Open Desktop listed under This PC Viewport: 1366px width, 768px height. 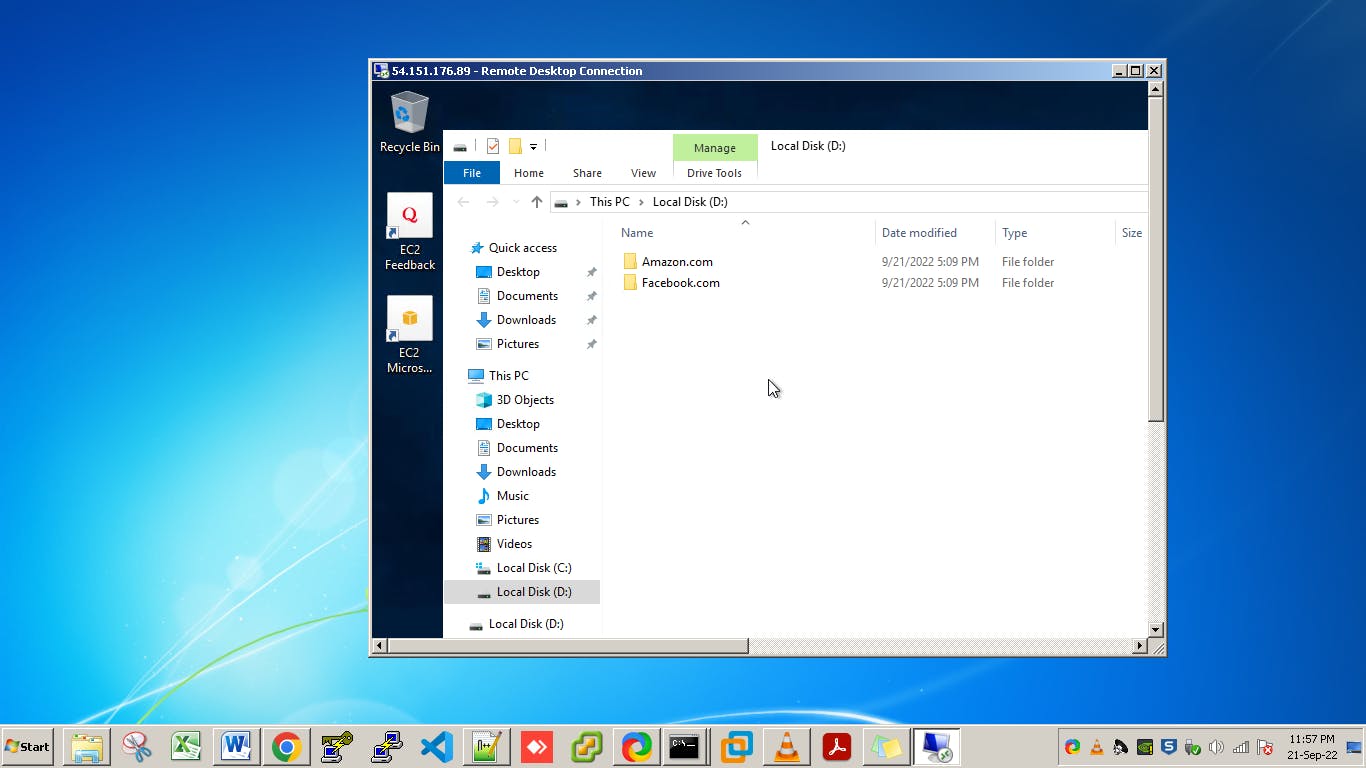(518, 424)
